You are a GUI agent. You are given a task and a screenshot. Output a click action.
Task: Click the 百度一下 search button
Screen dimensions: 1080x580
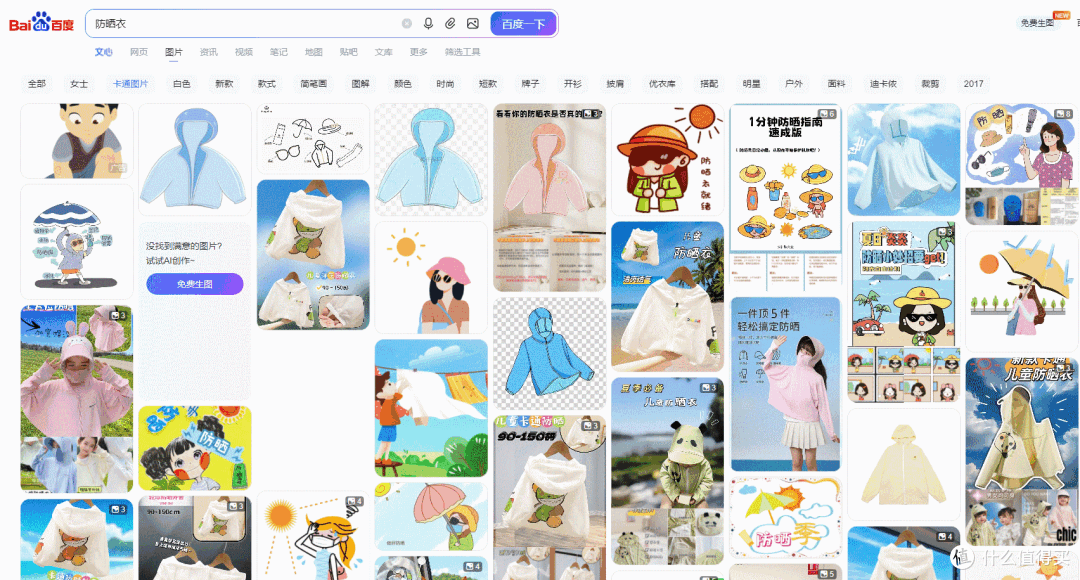[523, 23]
